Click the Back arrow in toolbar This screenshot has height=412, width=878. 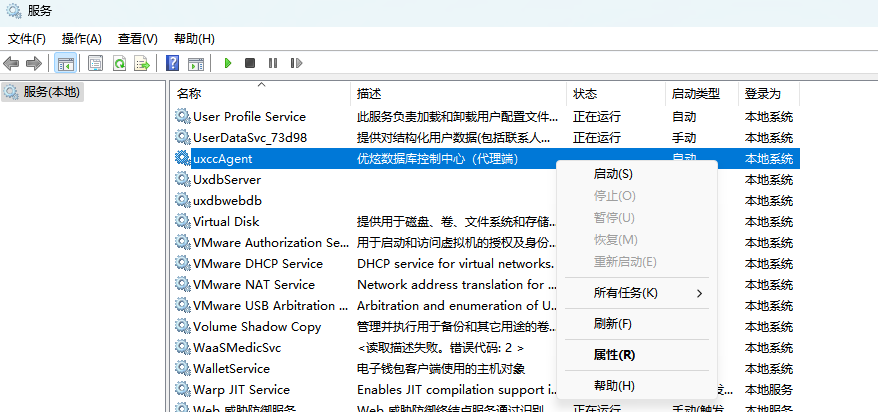click(12, 63)
